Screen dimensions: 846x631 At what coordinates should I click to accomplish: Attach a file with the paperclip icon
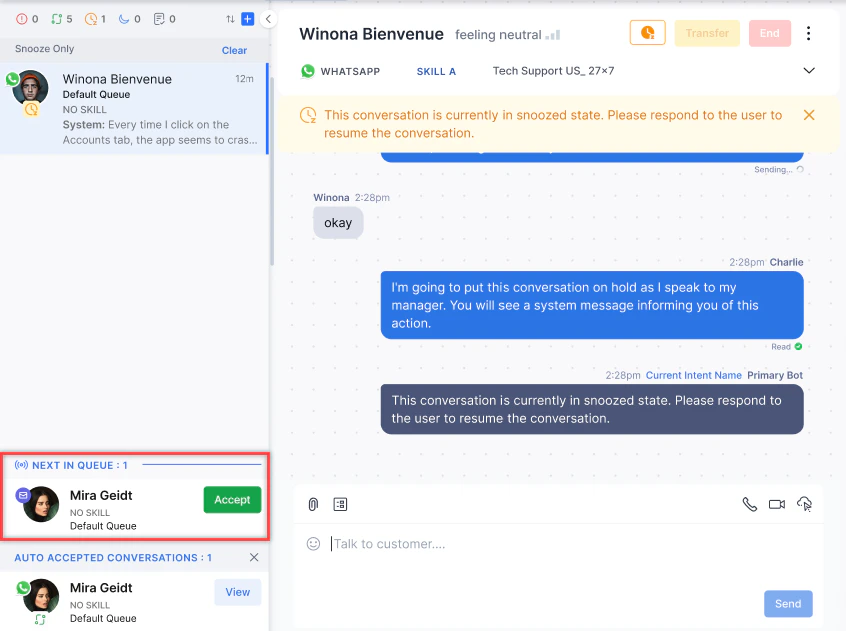click(313, 504)
